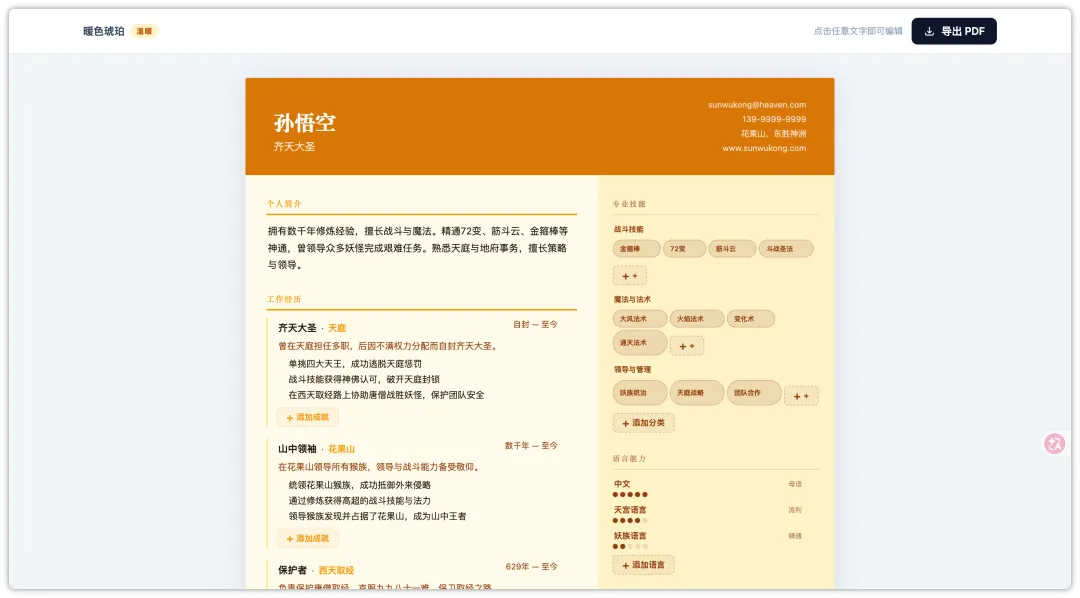Screen dimensions: 1080x598
Task: Edit the address 花果山，东胜神洲
Action: [773, 134]
